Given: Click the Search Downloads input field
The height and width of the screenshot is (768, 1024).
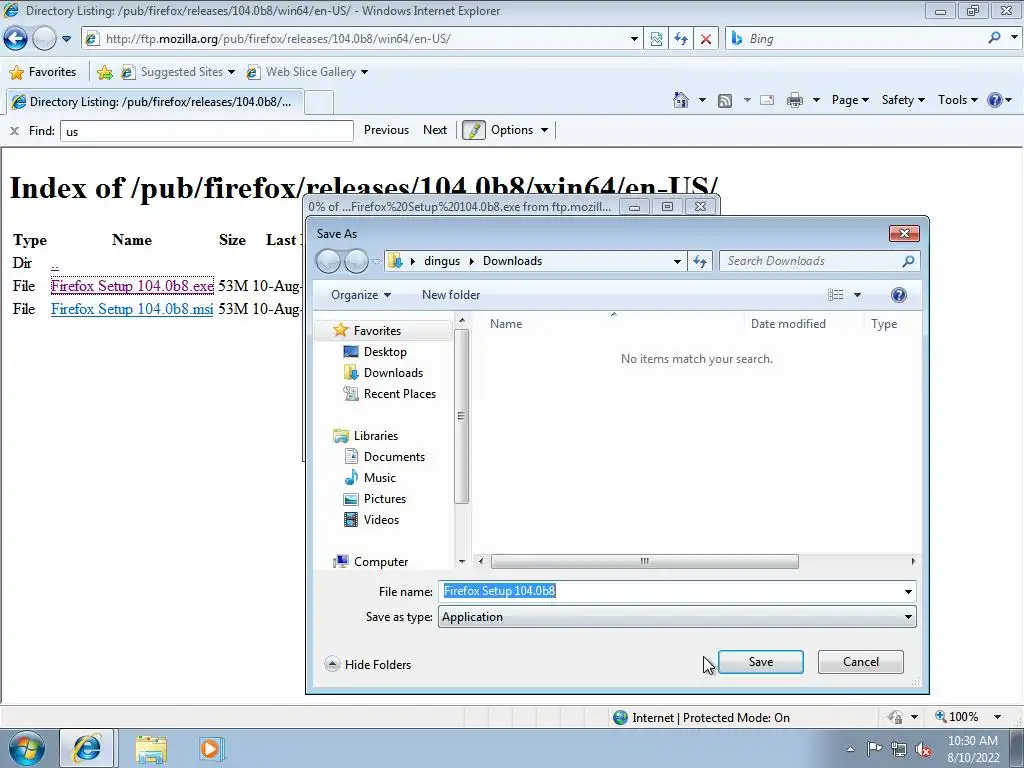Looking at the screenshot, I should pyautogui.click(x=810, y=261).
